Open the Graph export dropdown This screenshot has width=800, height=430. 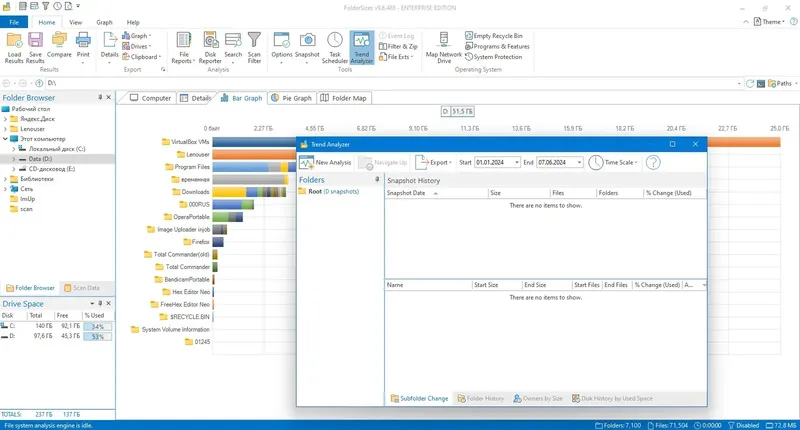coord(137,36)
